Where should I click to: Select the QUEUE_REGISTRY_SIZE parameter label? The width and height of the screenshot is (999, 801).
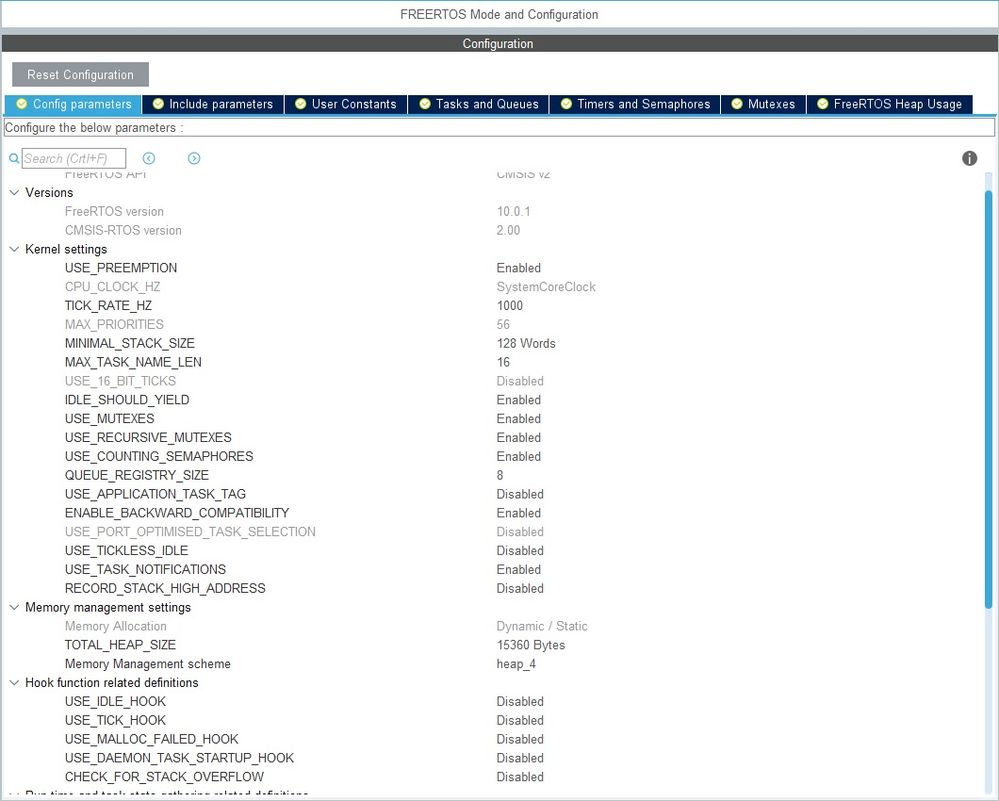coord(137,475)
